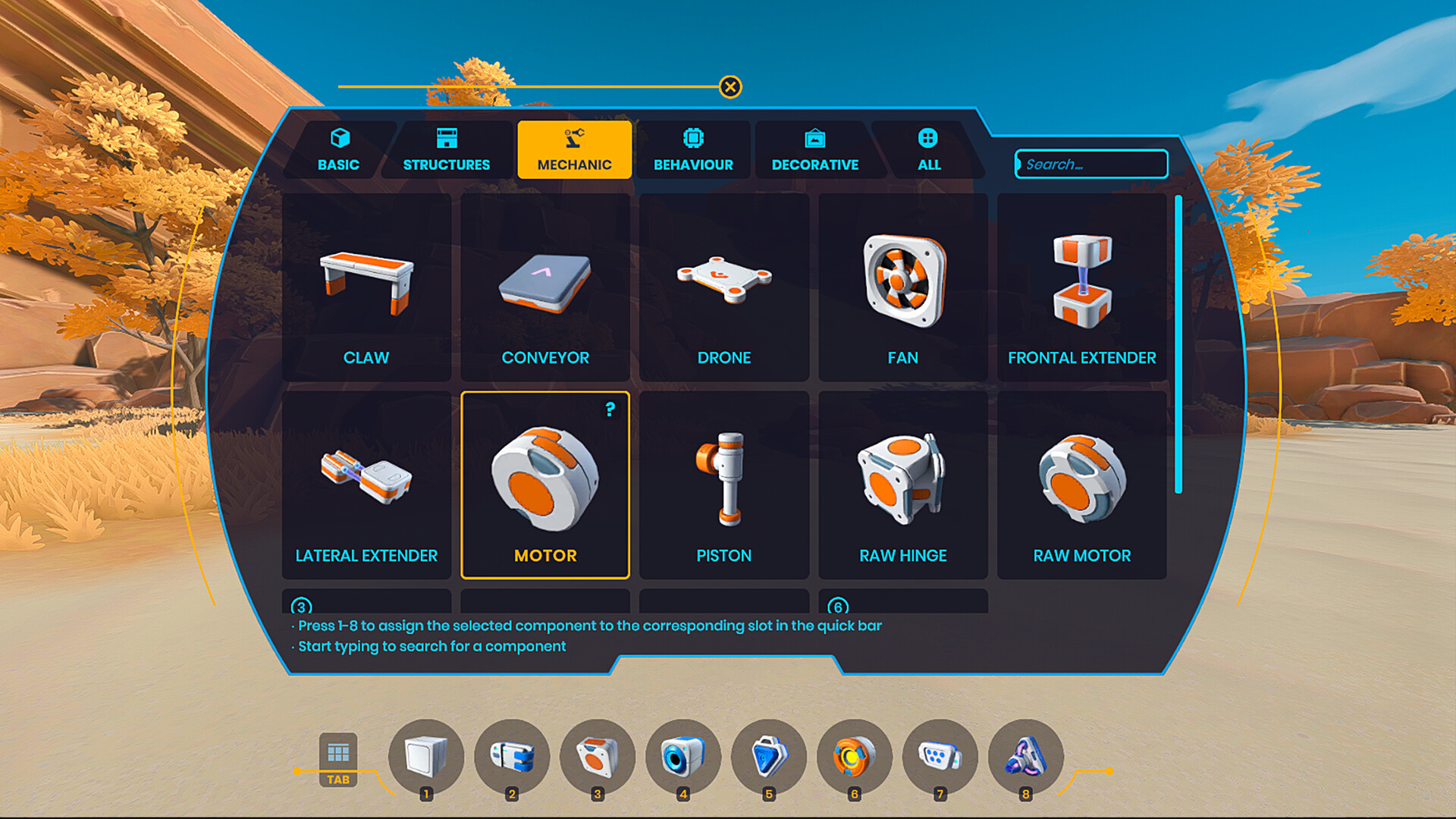1456x819 pixels.
Task: Select the Frontal Extender component
Action: [x=1083, y=278]
